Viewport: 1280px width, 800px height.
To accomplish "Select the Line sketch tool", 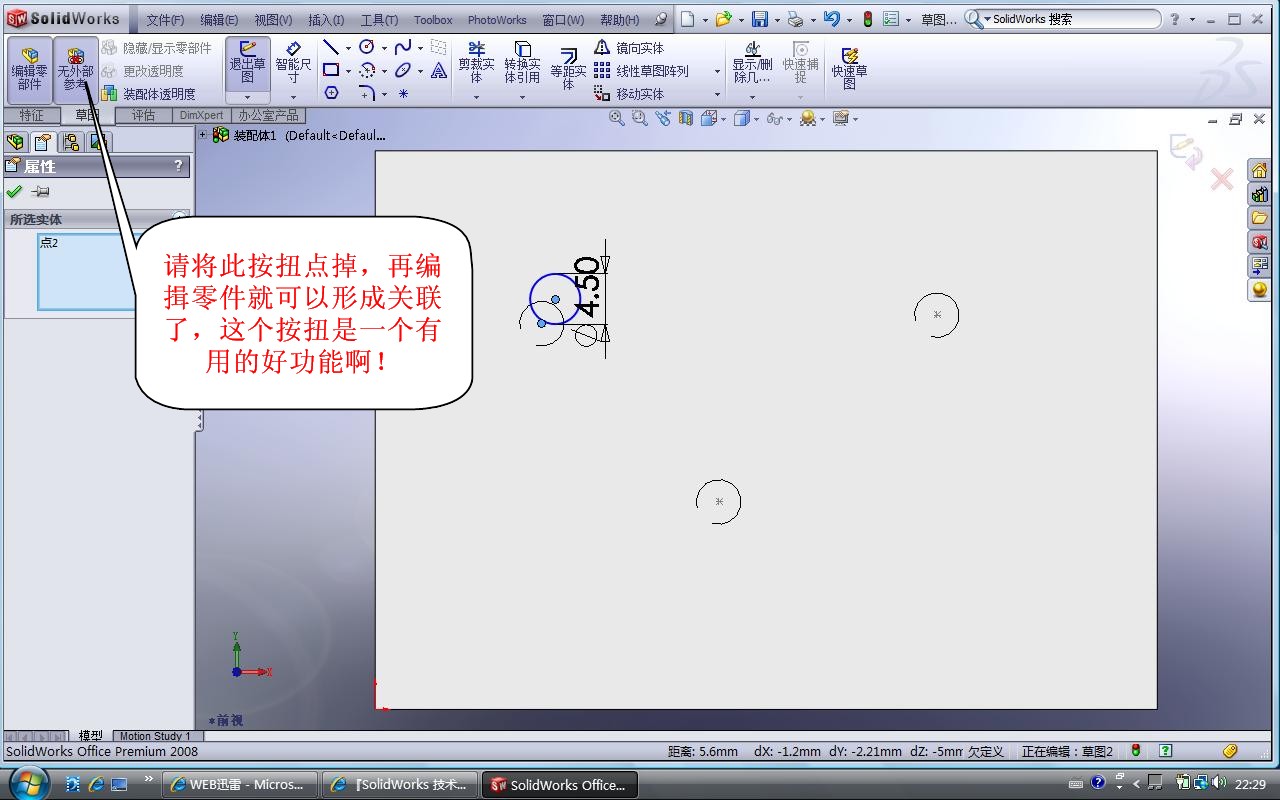I will pyautogui.click(x=331, y=47).
